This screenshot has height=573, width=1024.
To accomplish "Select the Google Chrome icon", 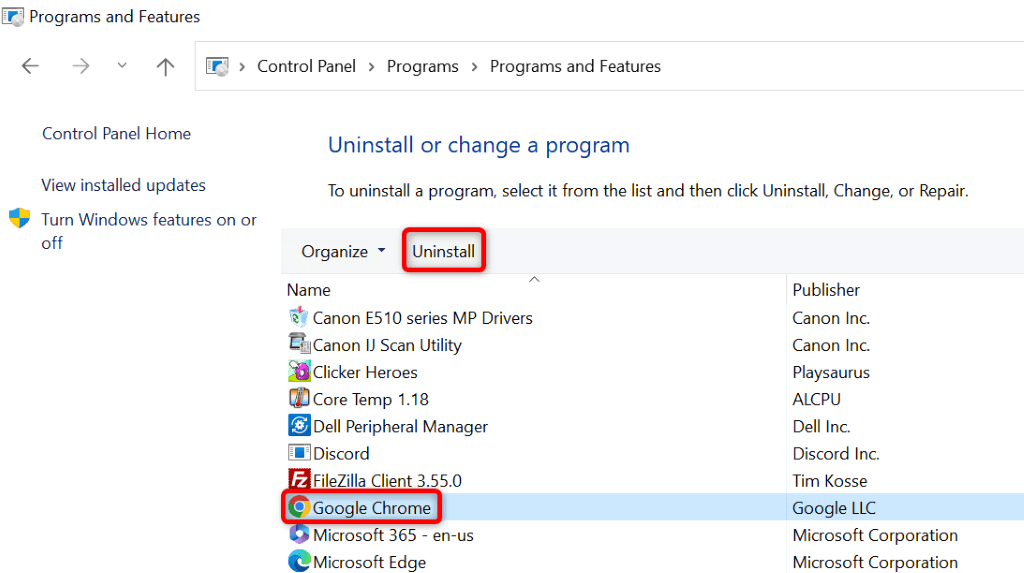I will tap(298, 508).
